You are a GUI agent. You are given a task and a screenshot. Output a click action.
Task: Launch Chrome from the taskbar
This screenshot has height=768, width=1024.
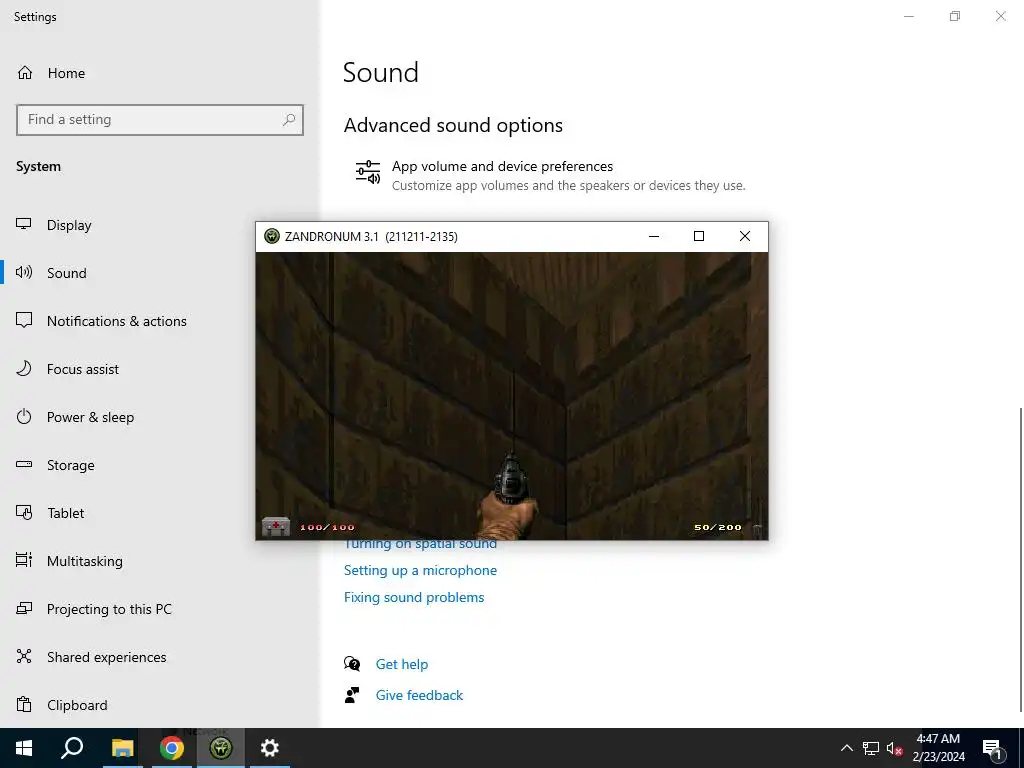click(171, 748)
